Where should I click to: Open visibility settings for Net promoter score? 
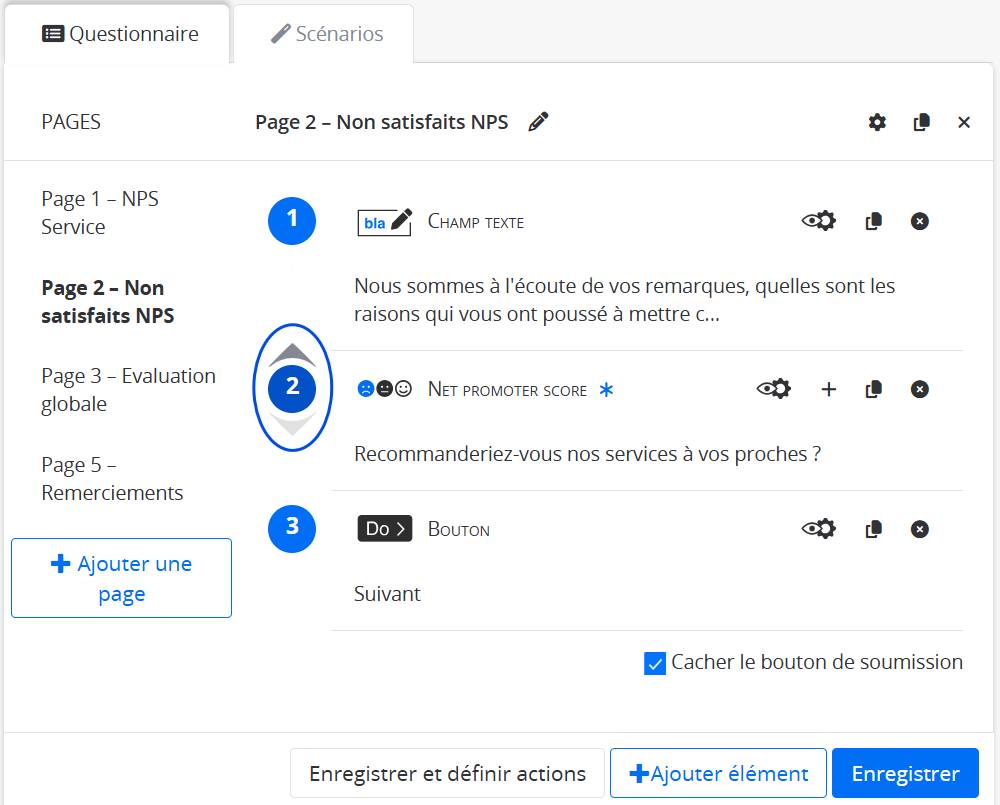773,389
